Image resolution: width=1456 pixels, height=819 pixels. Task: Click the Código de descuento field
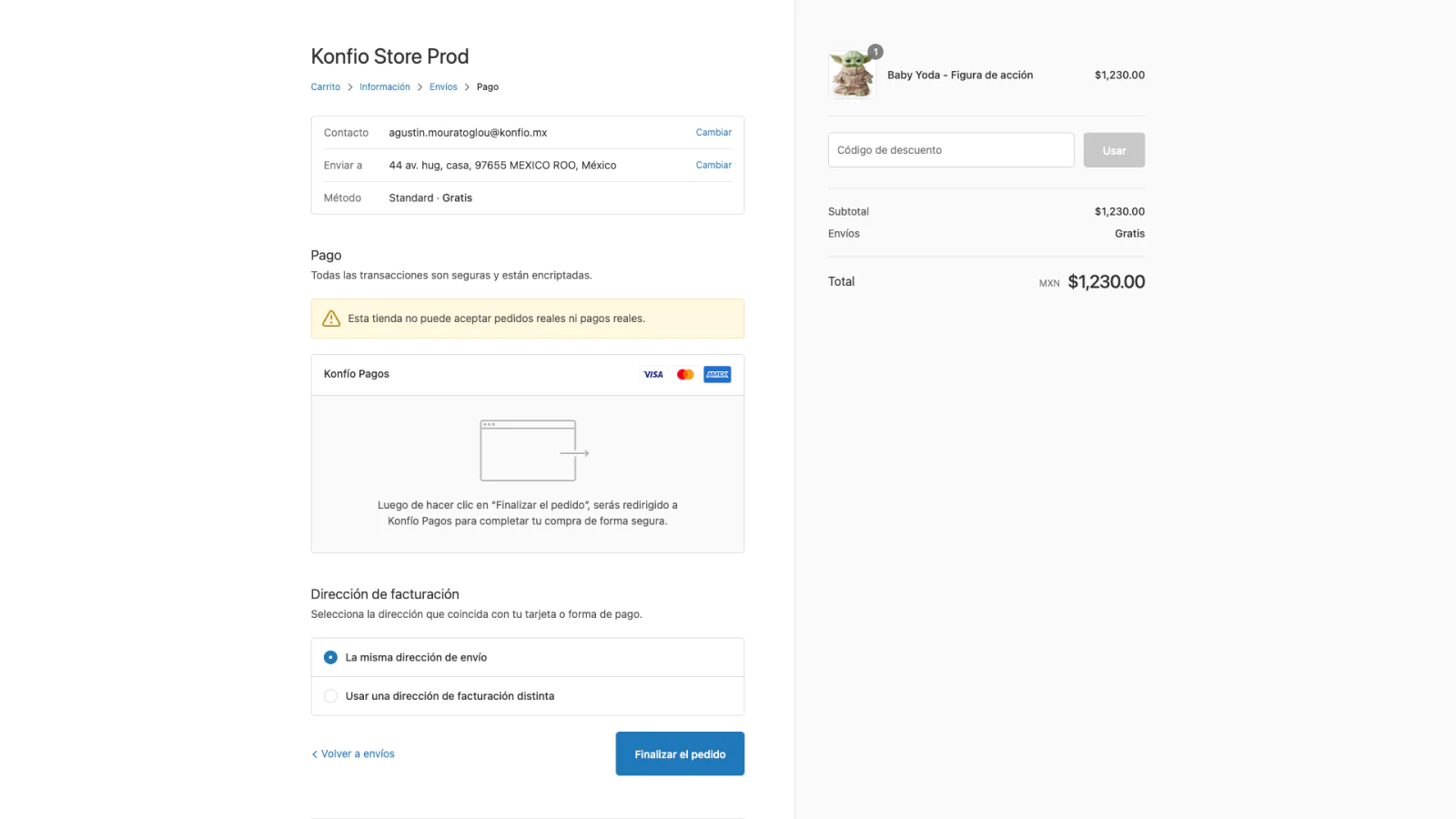pyautogui.click(x=950, y=150)
